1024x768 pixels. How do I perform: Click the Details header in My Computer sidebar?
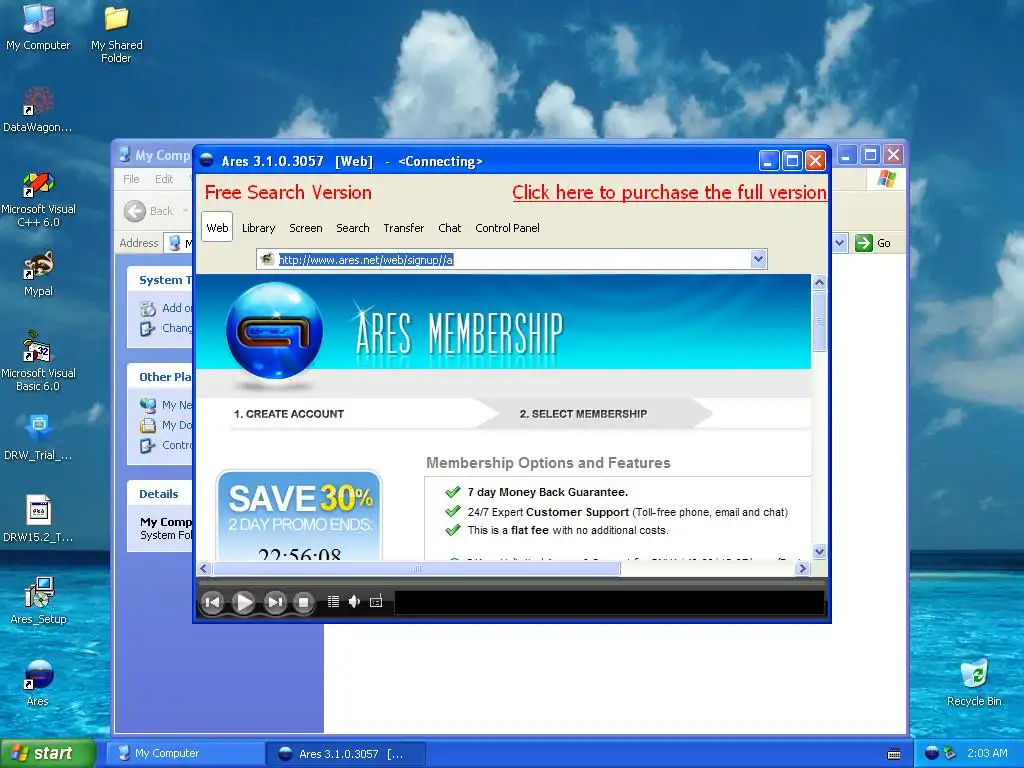click(x=159, y=494)
